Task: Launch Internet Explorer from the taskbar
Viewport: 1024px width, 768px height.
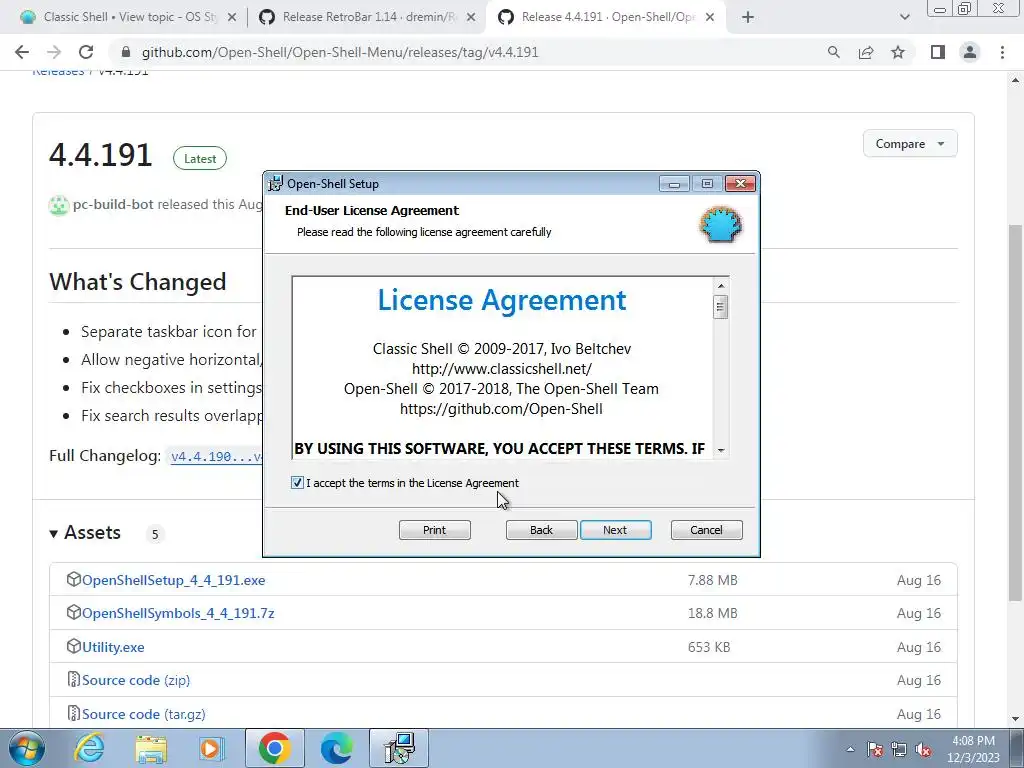Action: [89, 748]
